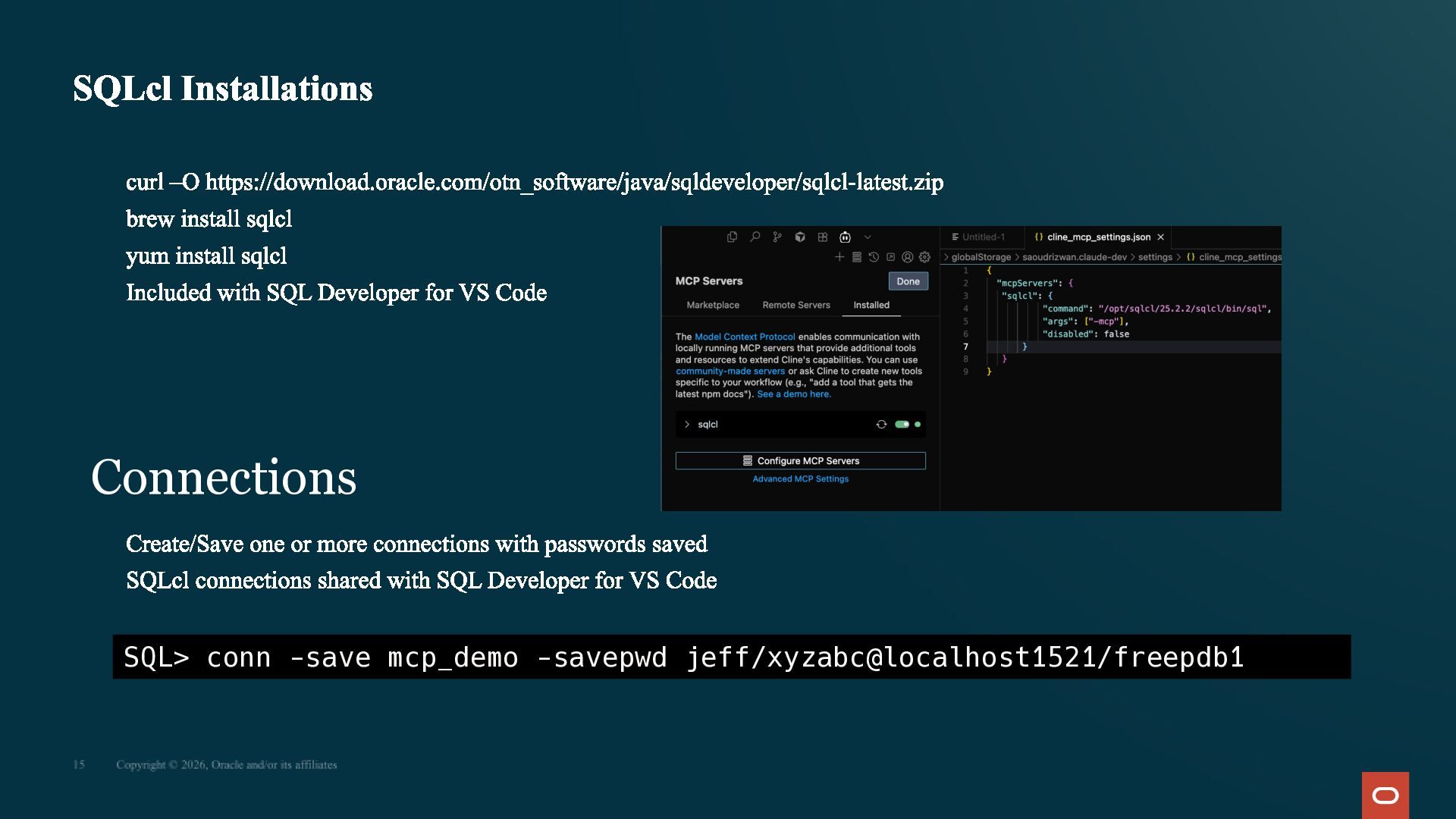Switch to the Marketplace tab
1456x819 pixels.
[713, 305]
